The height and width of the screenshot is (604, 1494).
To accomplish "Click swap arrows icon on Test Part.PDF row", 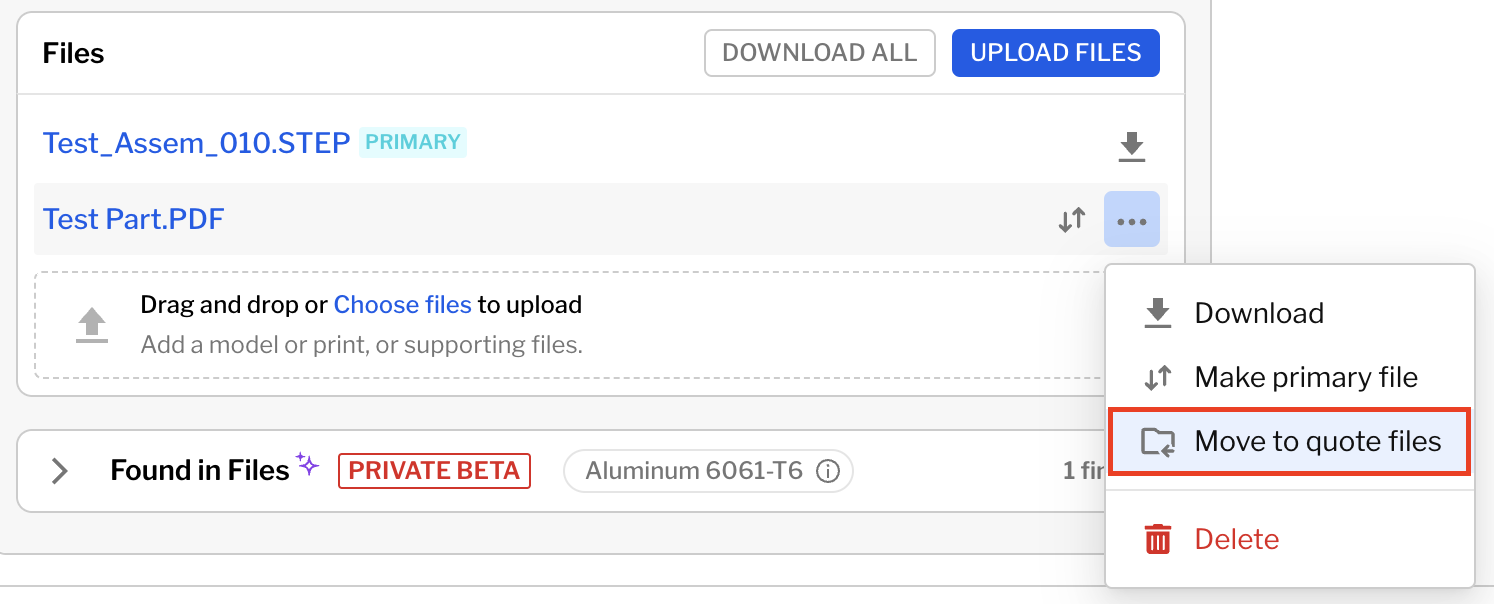I will coord(1072,220).
